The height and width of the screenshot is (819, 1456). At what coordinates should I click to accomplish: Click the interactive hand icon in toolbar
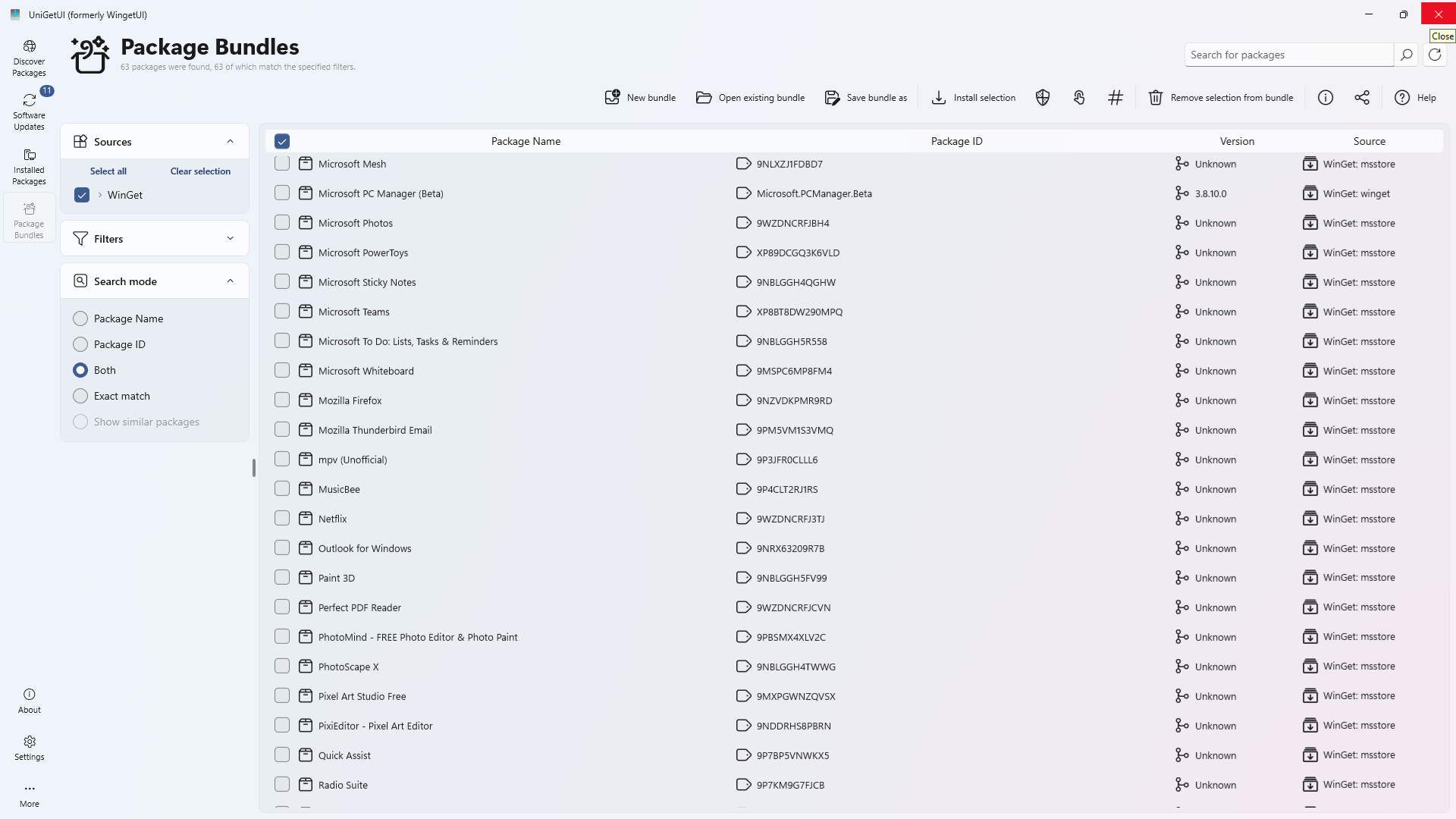pos(1079,98)
